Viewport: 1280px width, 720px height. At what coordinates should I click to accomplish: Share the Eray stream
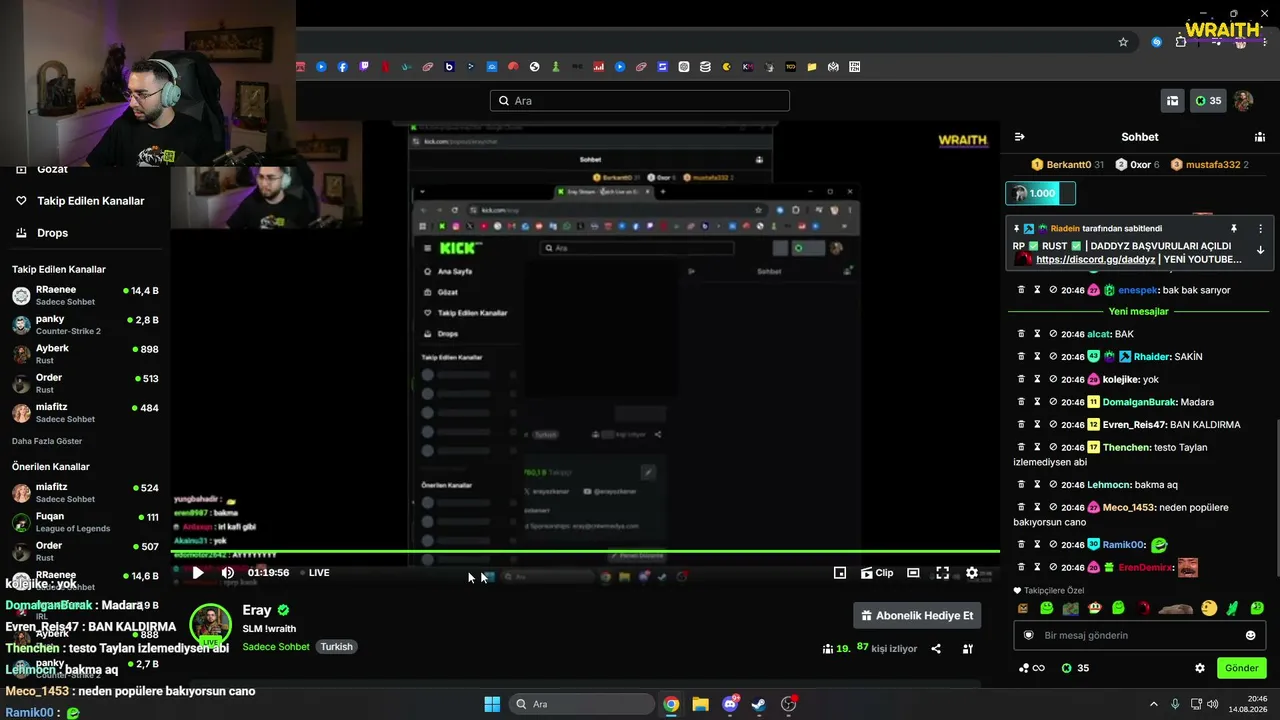tap(936, 649)
